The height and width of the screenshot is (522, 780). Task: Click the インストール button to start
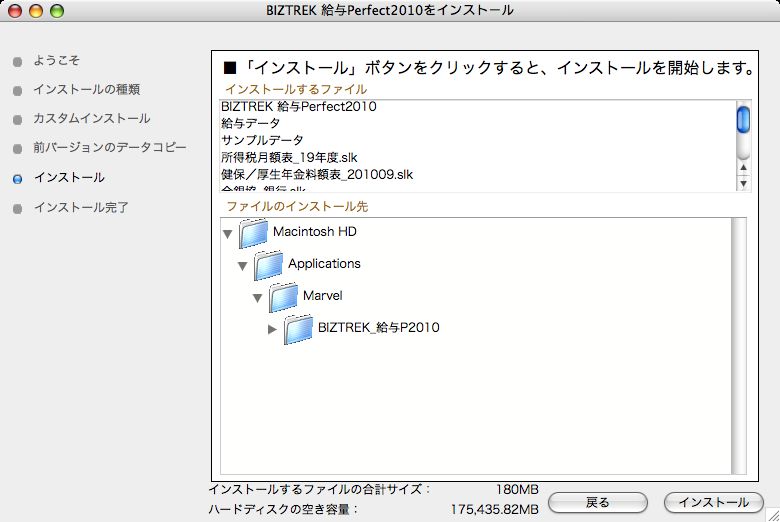tap(713, 502)
